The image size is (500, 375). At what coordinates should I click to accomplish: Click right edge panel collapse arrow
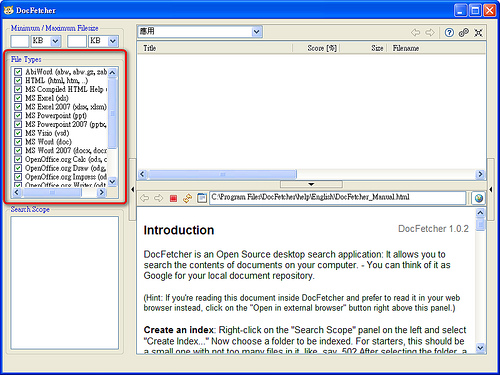(490, 189)
